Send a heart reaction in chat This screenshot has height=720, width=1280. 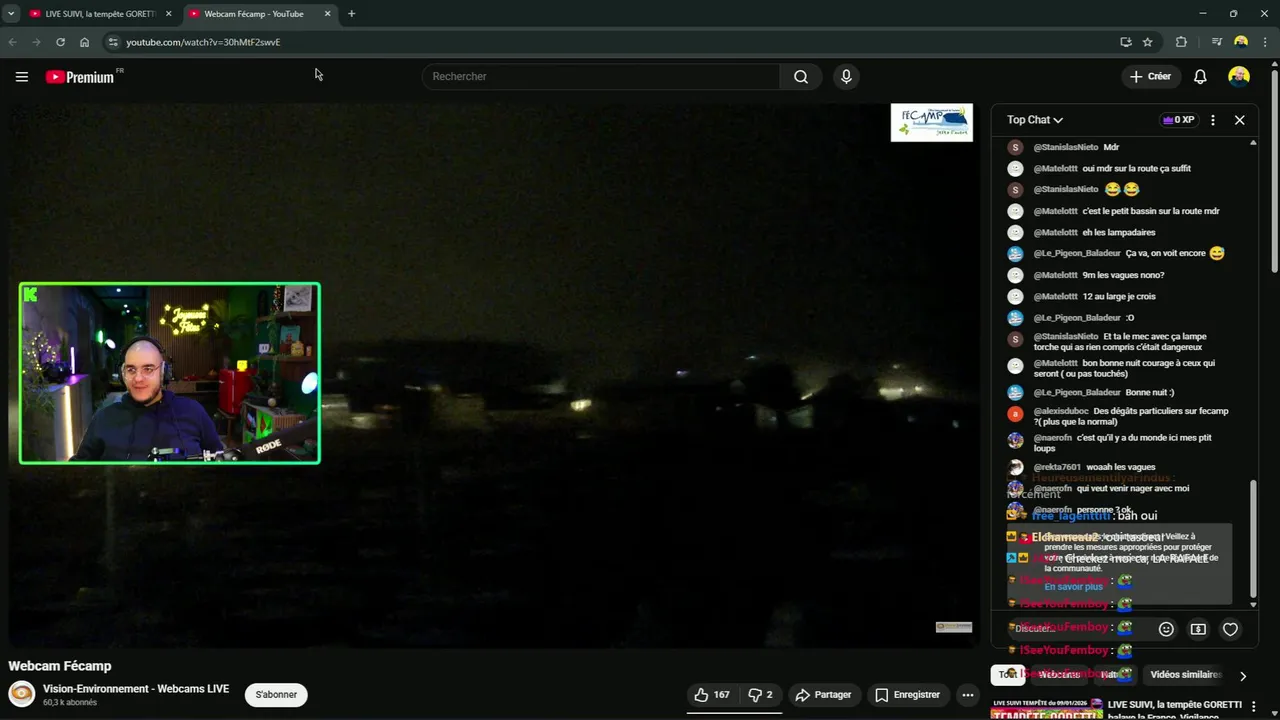point(1230,629)
